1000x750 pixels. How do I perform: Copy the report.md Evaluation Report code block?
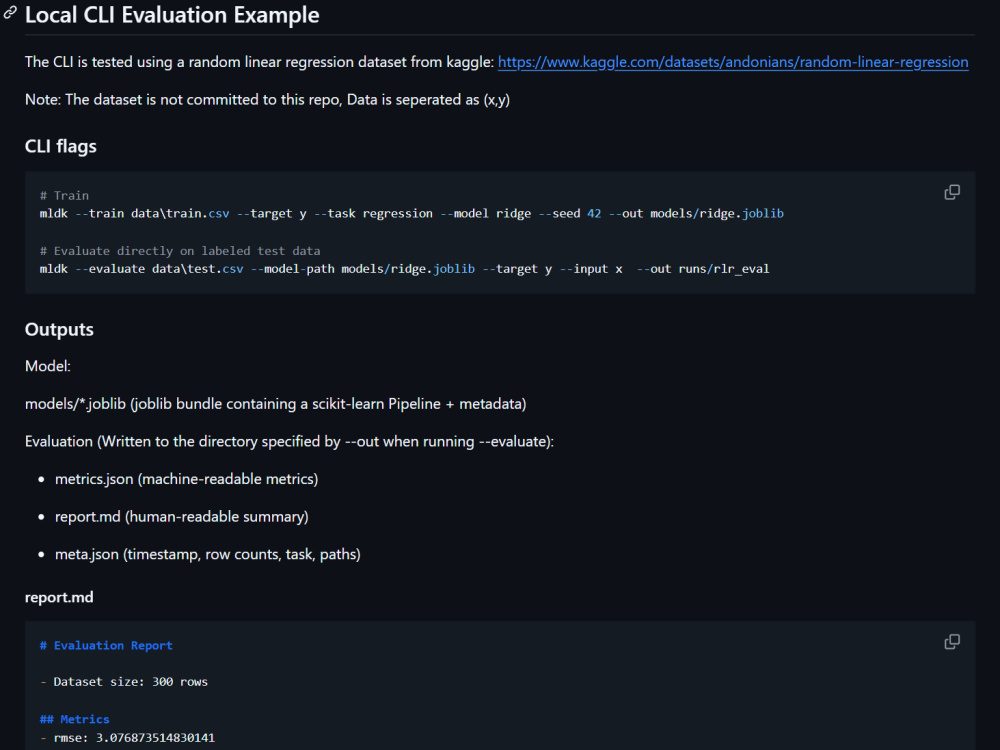pos(952,642)
